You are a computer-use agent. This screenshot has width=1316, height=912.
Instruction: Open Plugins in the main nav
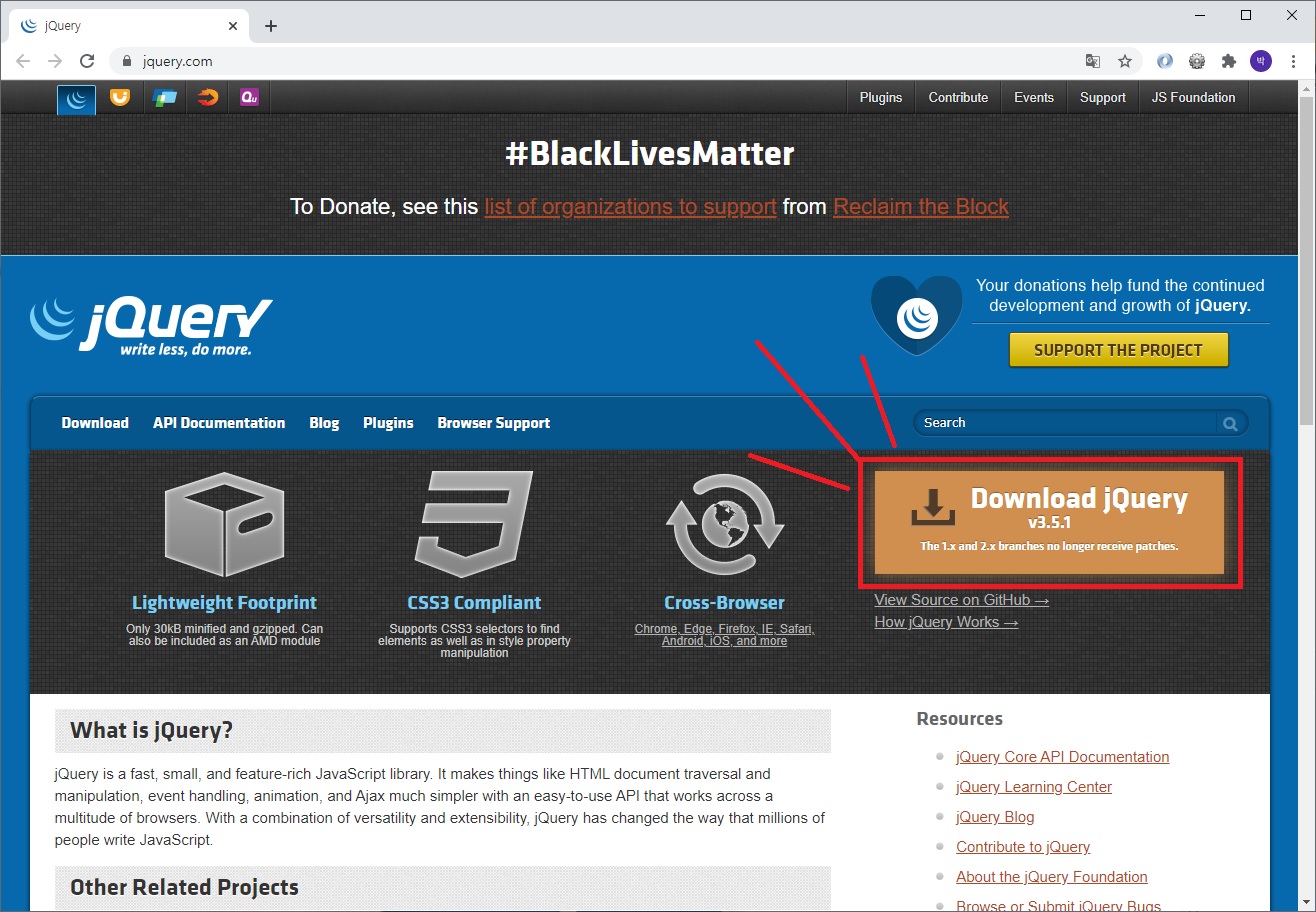(x=388, y=423)
